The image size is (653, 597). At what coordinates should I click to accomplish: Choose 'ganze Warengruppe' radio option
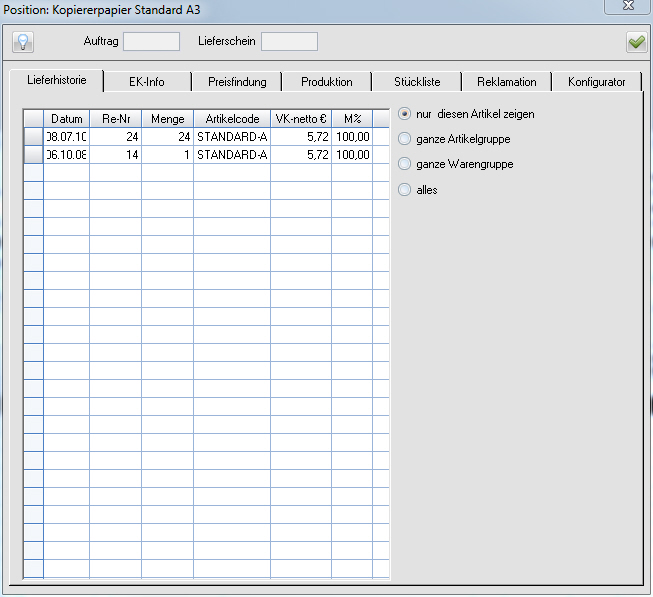405,164
